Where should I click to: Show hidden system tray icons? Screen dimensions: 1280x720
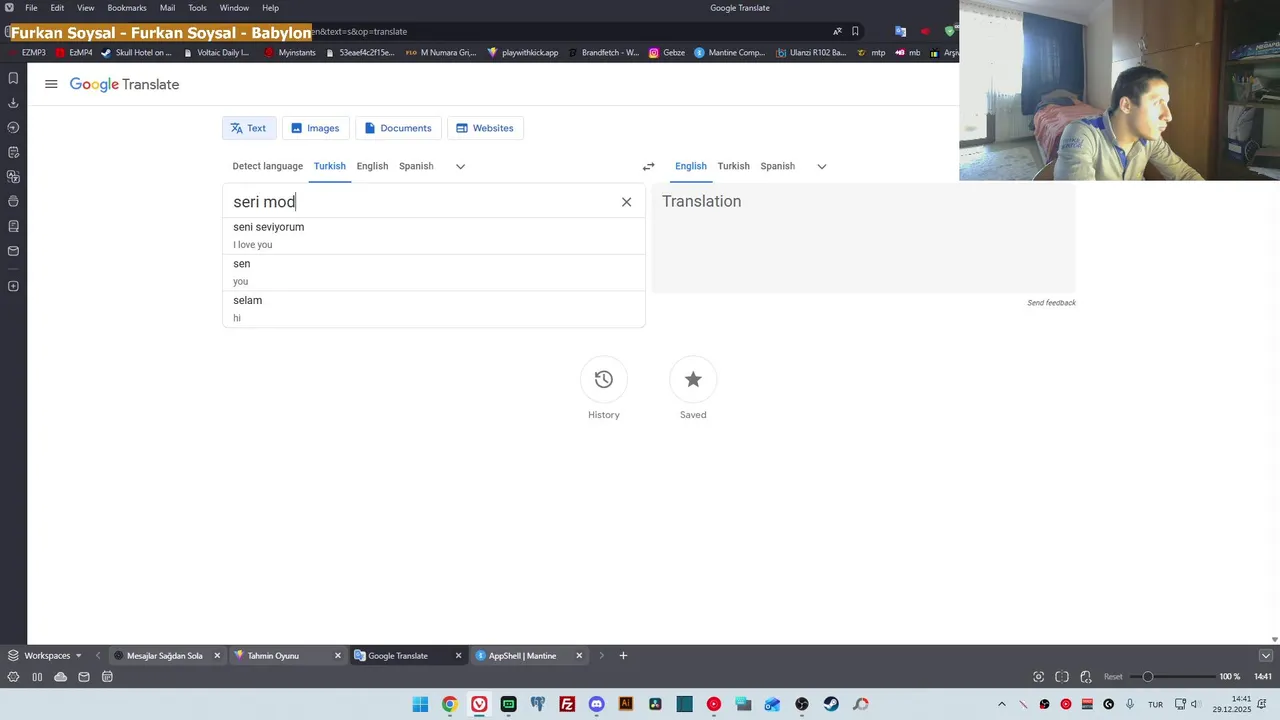pyautogui.click(x=1001, y=704)
